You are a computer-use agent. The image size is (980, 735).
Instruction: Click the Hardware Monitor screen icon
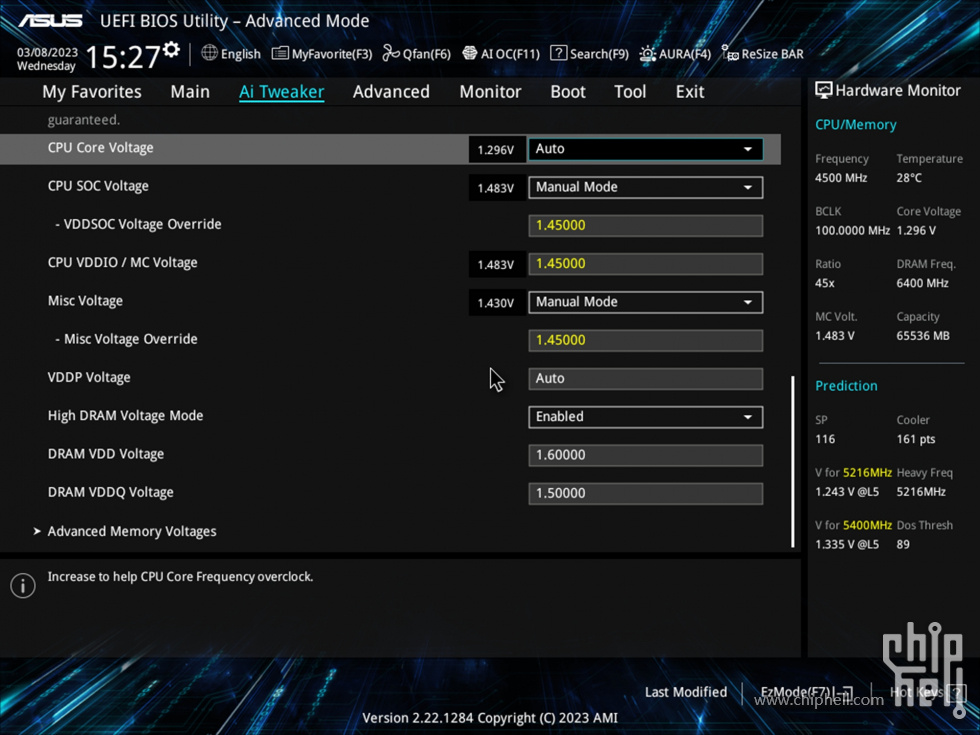point(824,91)
